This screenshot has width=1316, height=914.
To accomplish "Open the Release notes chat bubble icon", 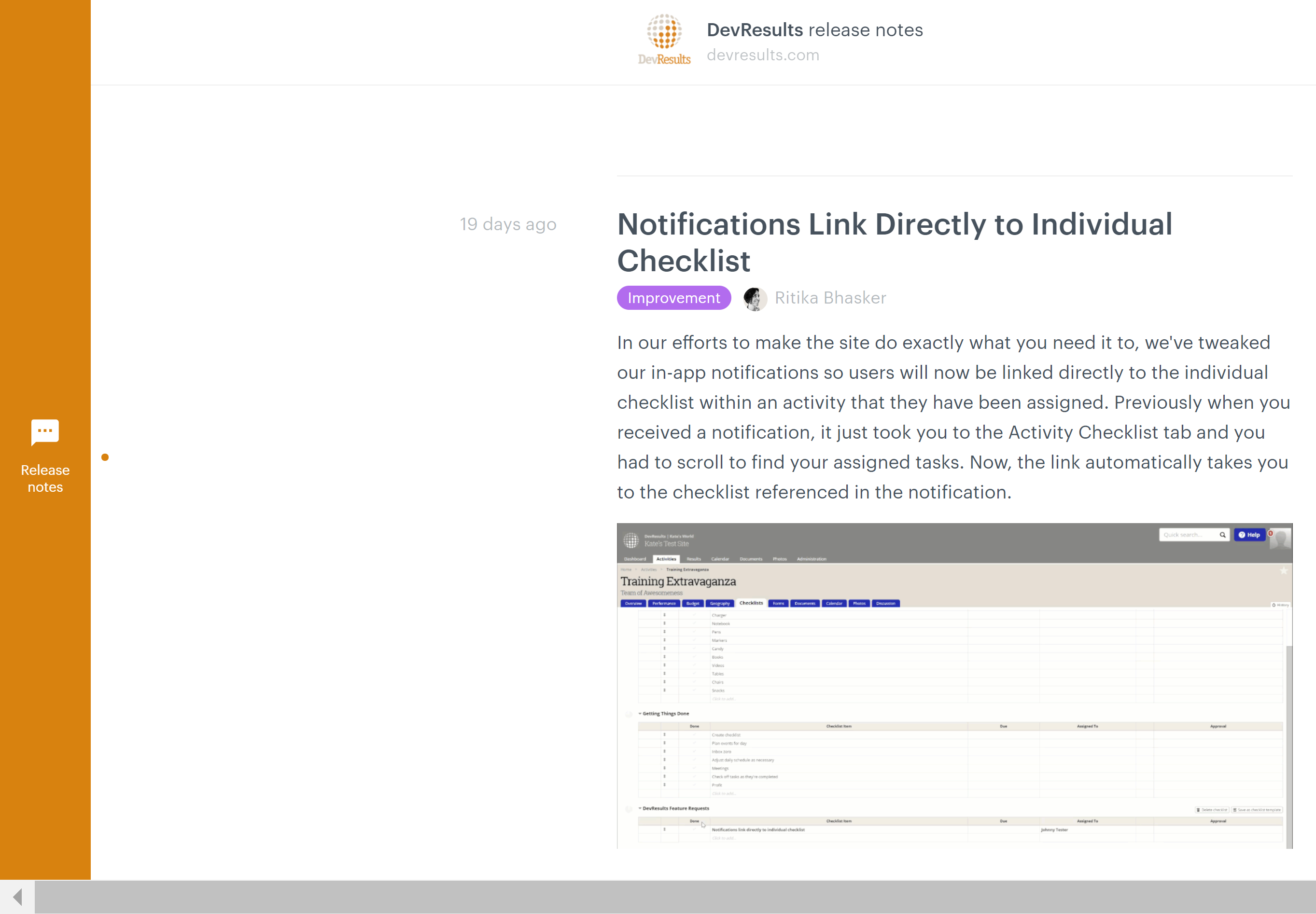I will coord(45,432).
